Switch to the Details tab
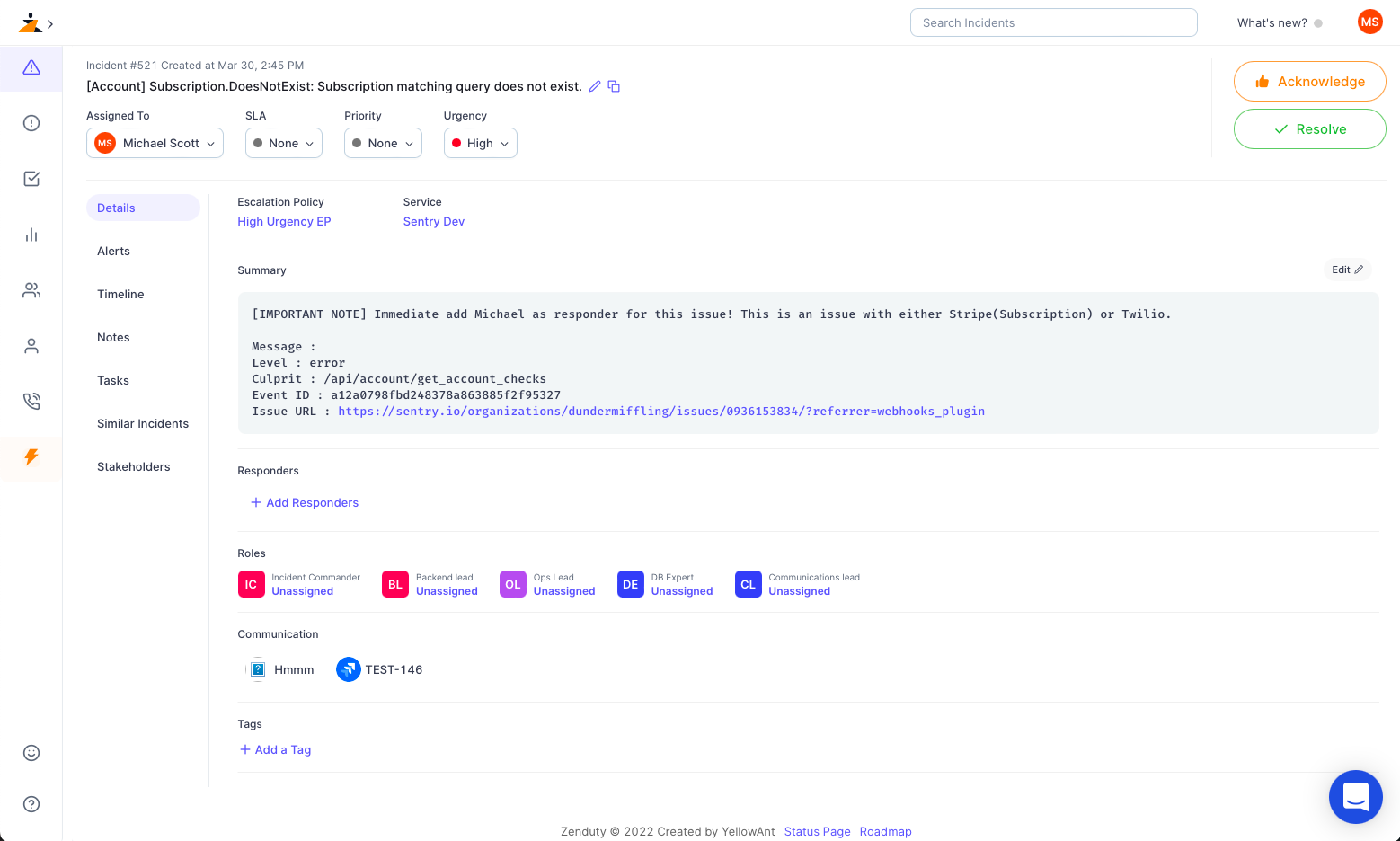 coord(143,208)
